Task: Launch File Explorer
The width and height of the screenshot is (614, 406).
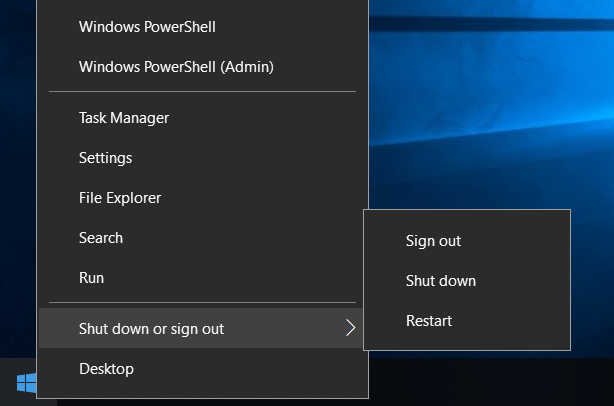Action: (x=120, y=198)
